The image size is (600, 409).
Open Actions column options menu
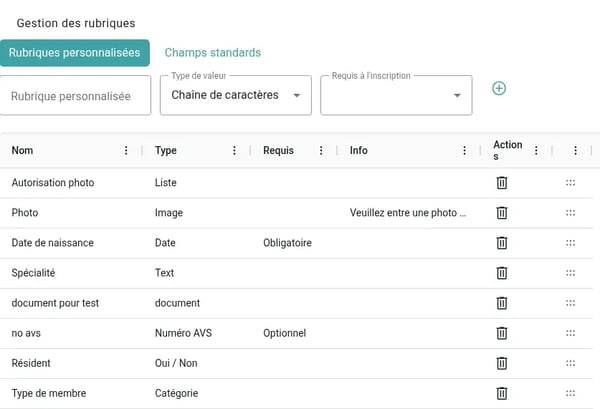536,150
